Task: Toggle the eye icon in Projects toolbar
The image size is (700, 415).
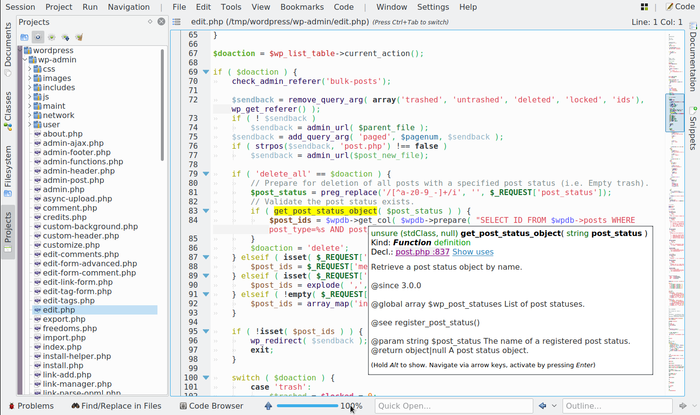Action: pyautogui.click(x=38, y=36)
